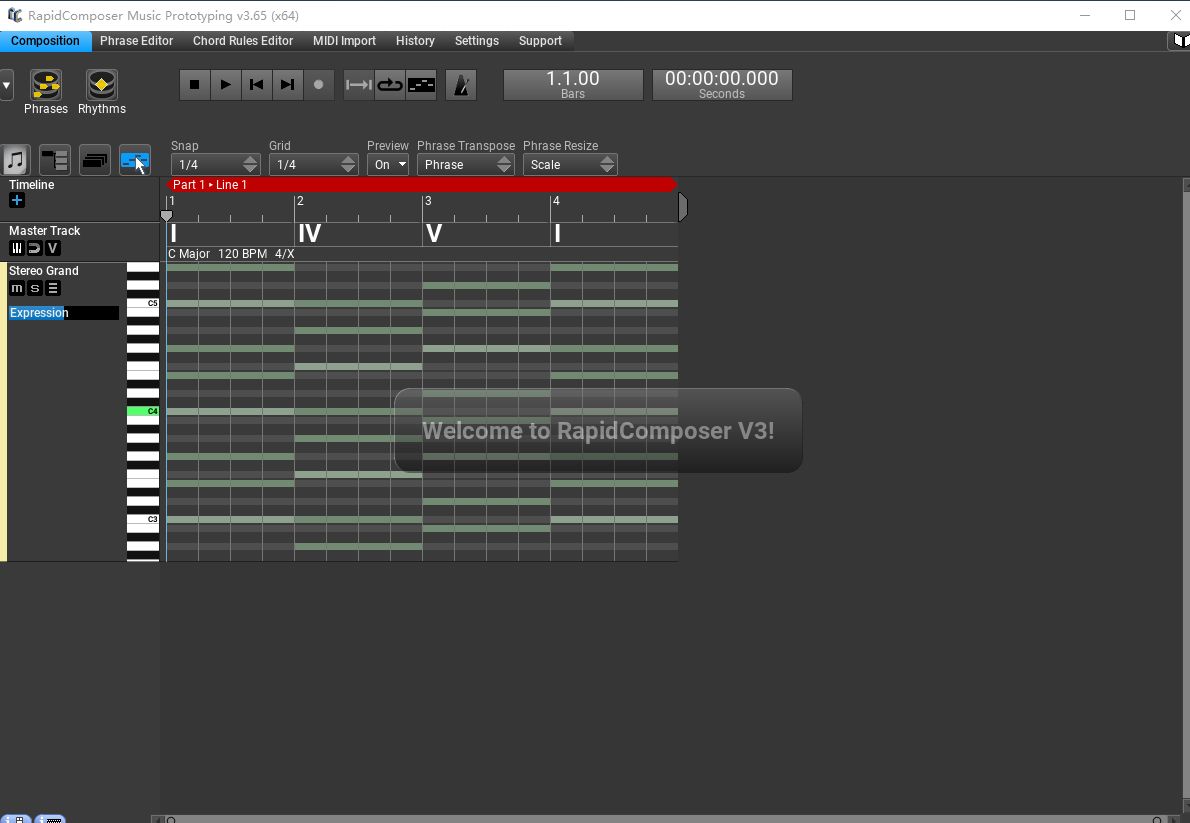Click the Expression level bar
The height and width of the screenshot is (823, 1190).
64,313
